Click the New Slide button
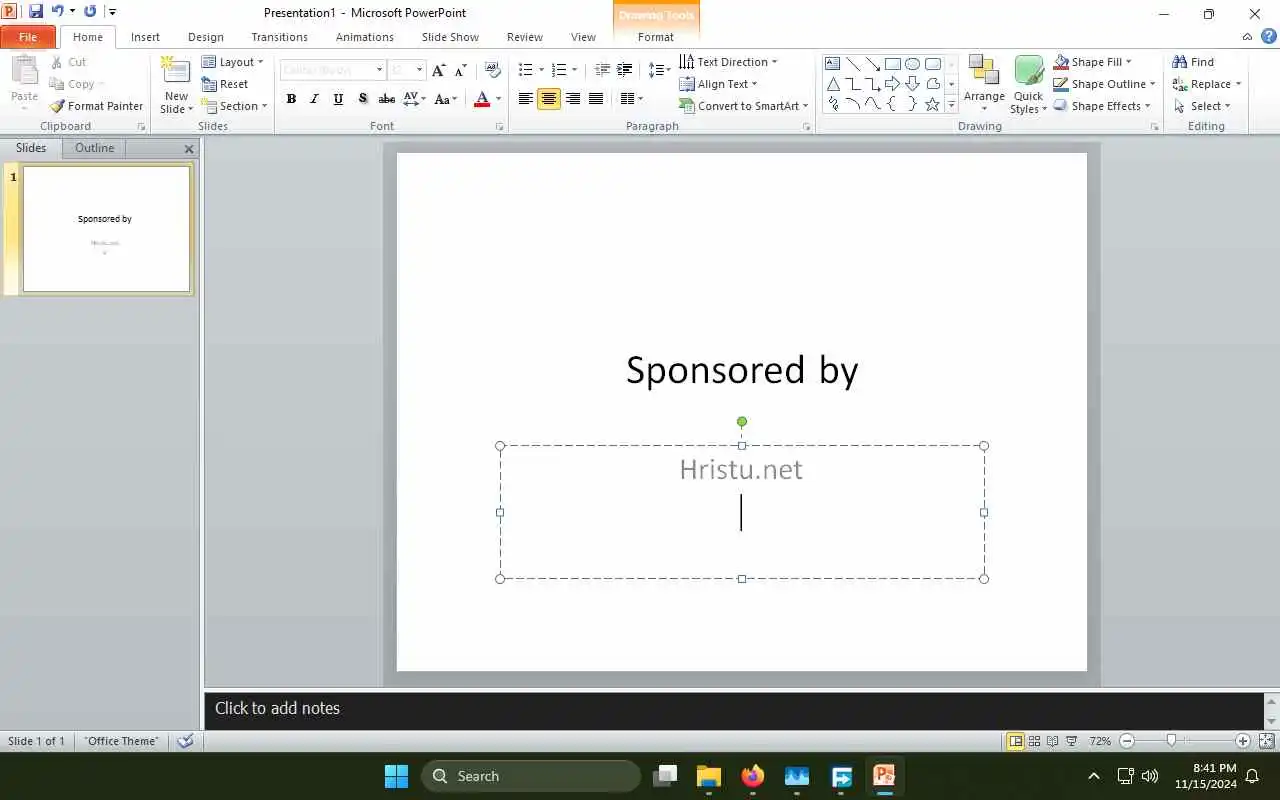 coord(177,85)
